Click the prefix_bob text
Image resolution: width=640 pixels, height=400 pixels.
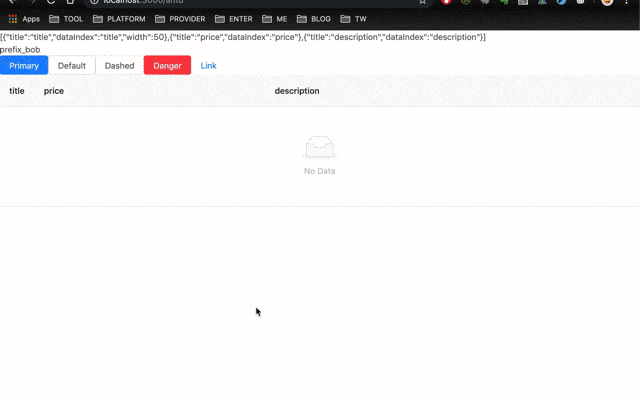20,49
